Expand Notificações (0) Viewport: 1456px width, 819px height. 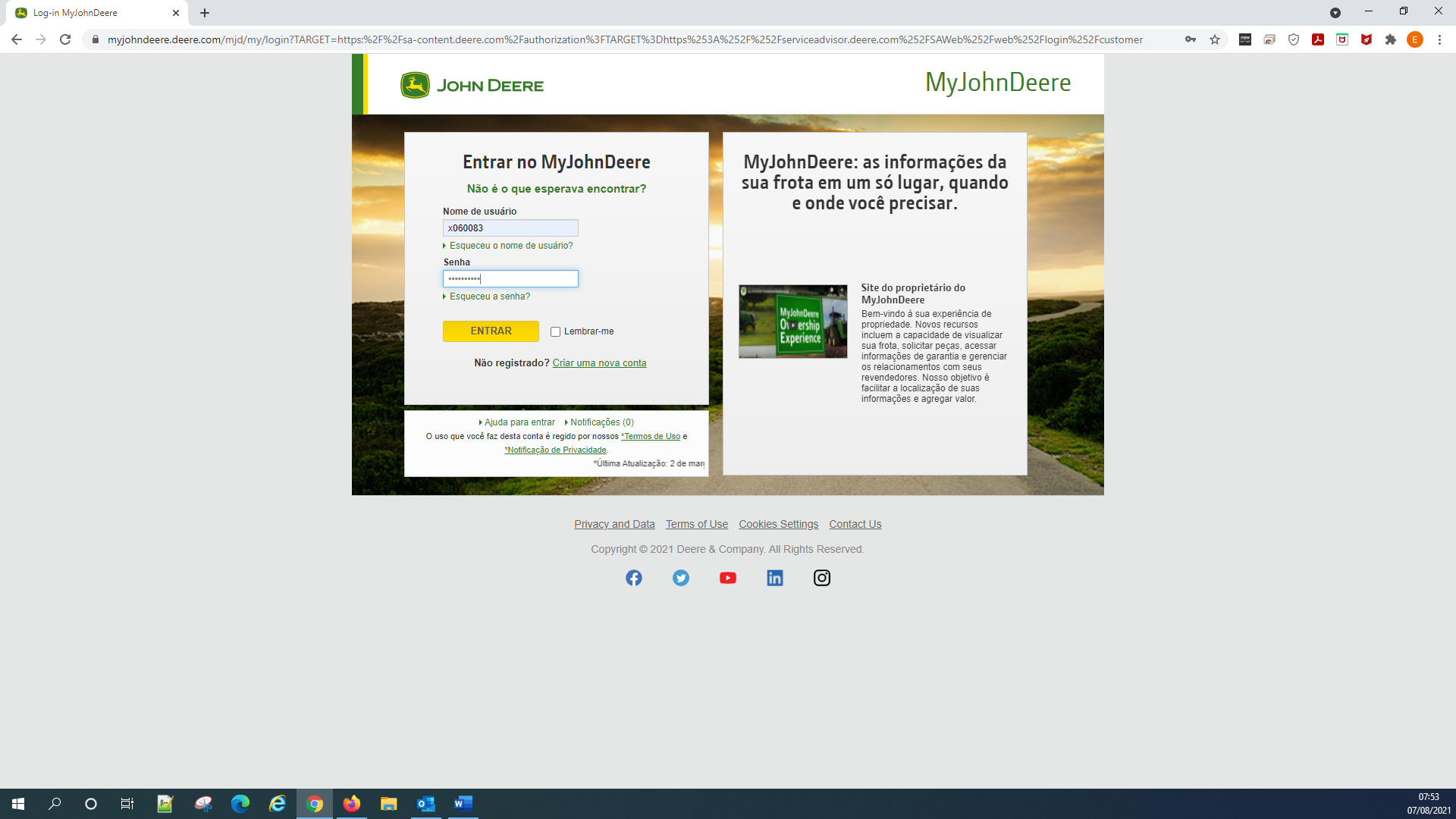point(601,422)
